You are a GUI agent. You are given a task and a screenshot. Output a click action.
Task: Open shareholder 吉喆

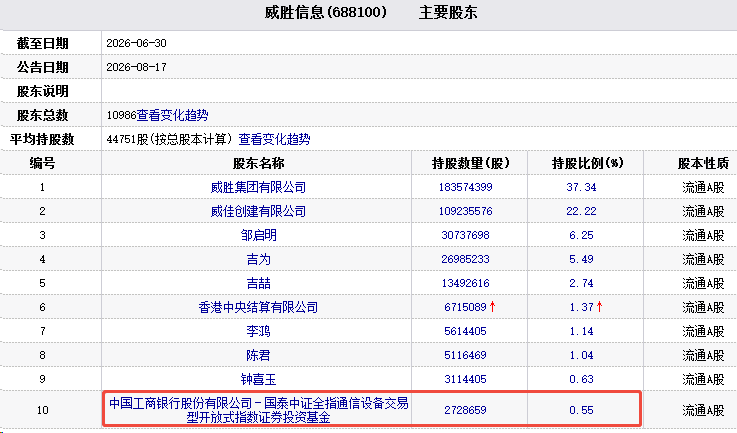pos(259,283)
